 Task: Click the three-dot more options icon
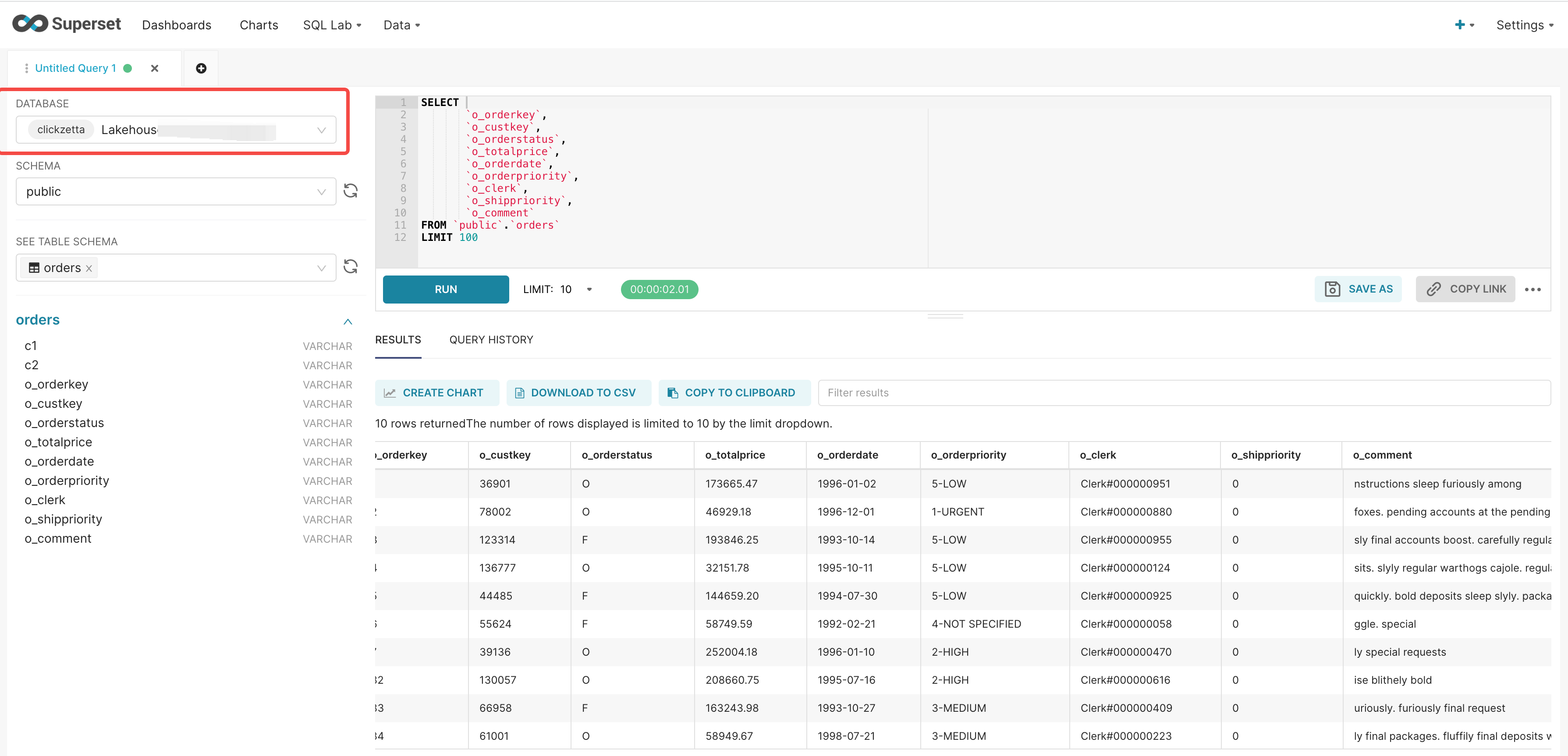point(1533,290)
